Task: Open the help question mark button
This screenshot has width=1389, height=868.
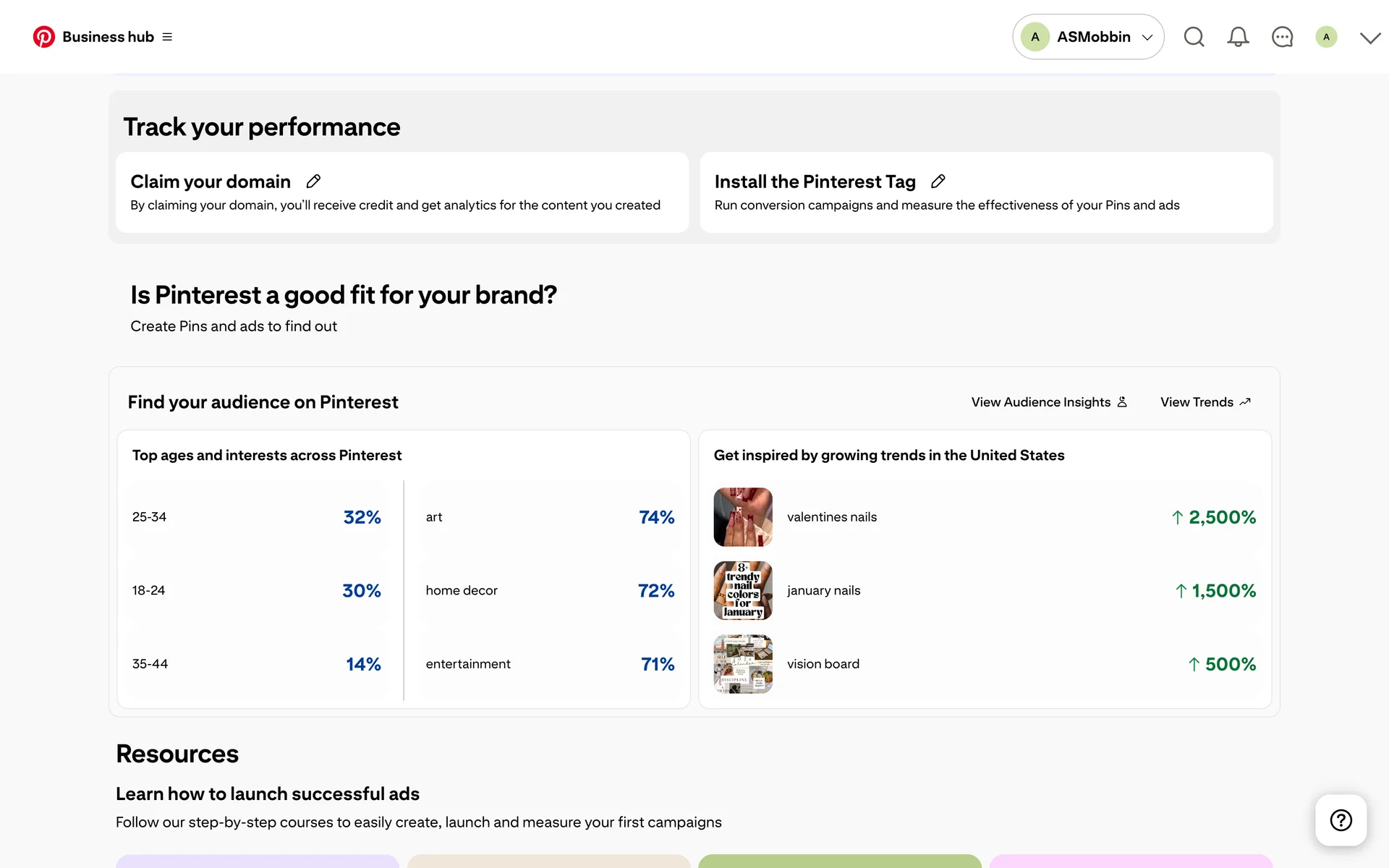Action: click(x=1341, y=820)
